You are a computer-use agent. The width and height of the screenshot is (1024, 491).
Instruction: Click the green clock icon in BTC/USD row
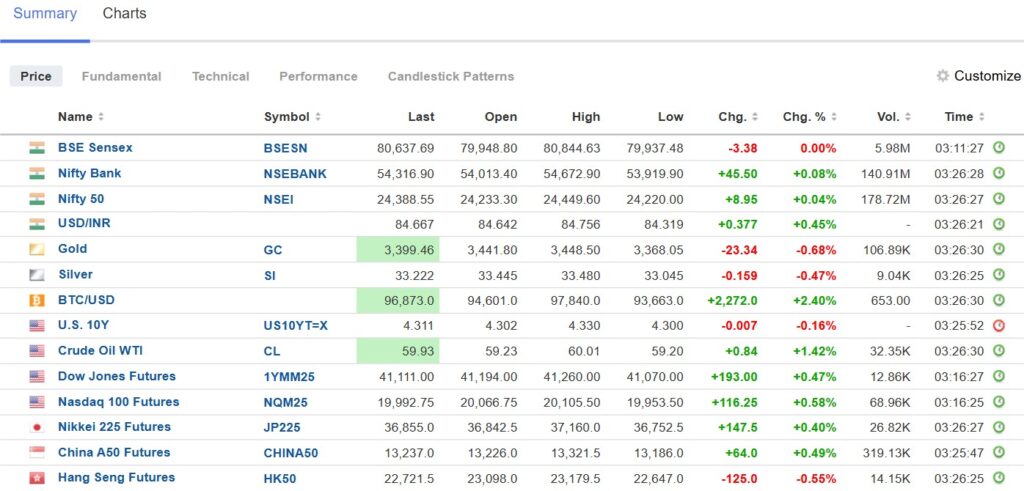click(999, 300)
